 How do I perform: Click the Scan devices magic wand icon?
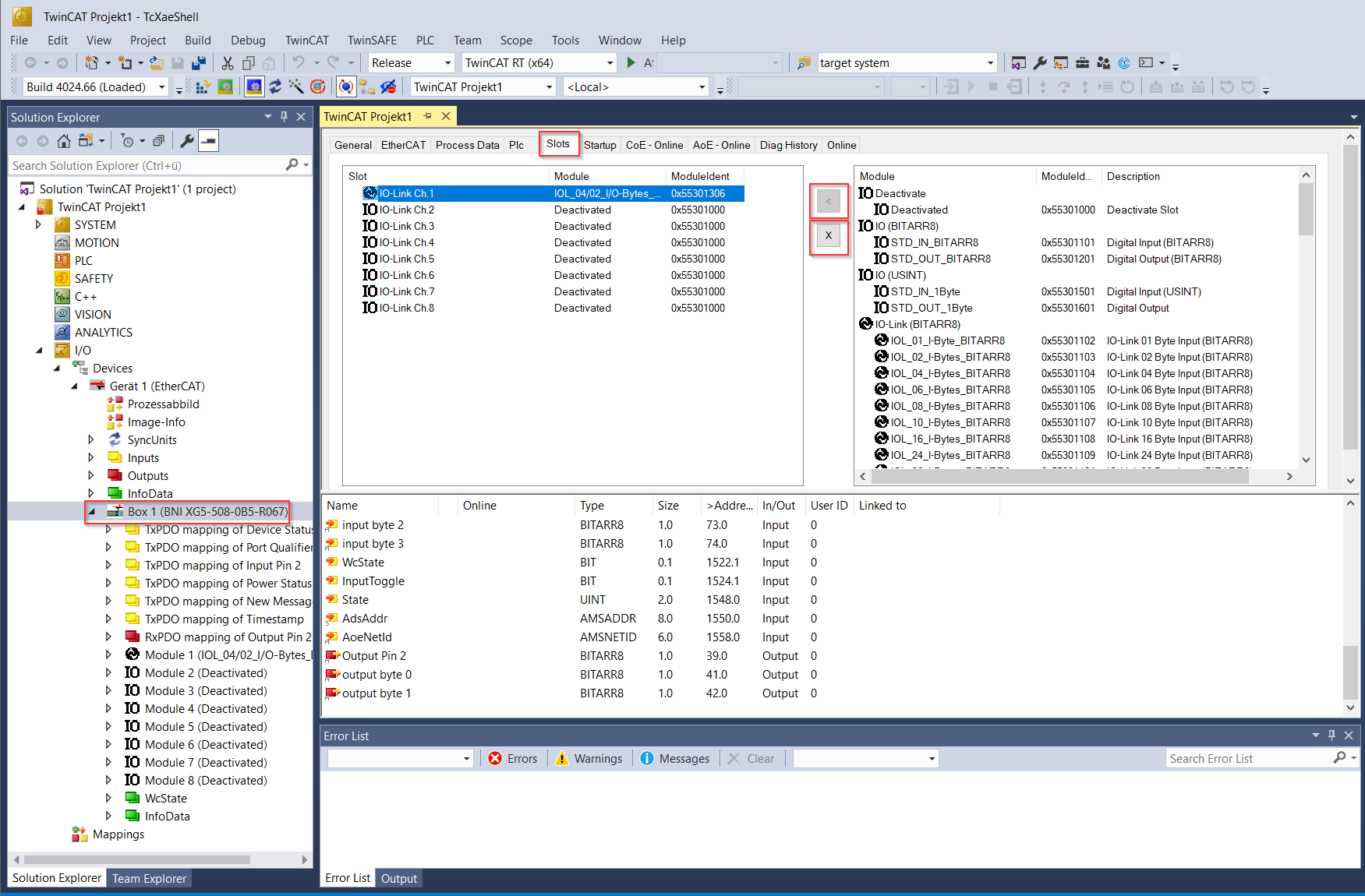click(x=296, y=86)
